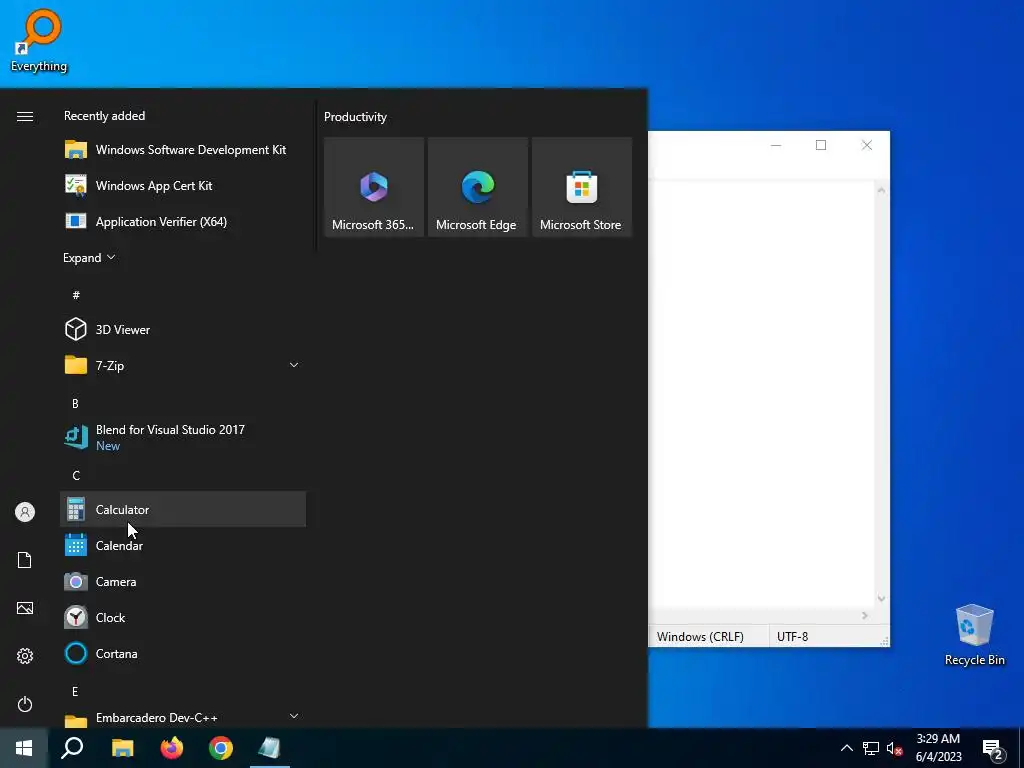This screenshot has width=1024, height=768.
Task: Open the taskbar clock and date
Action: 938,748
